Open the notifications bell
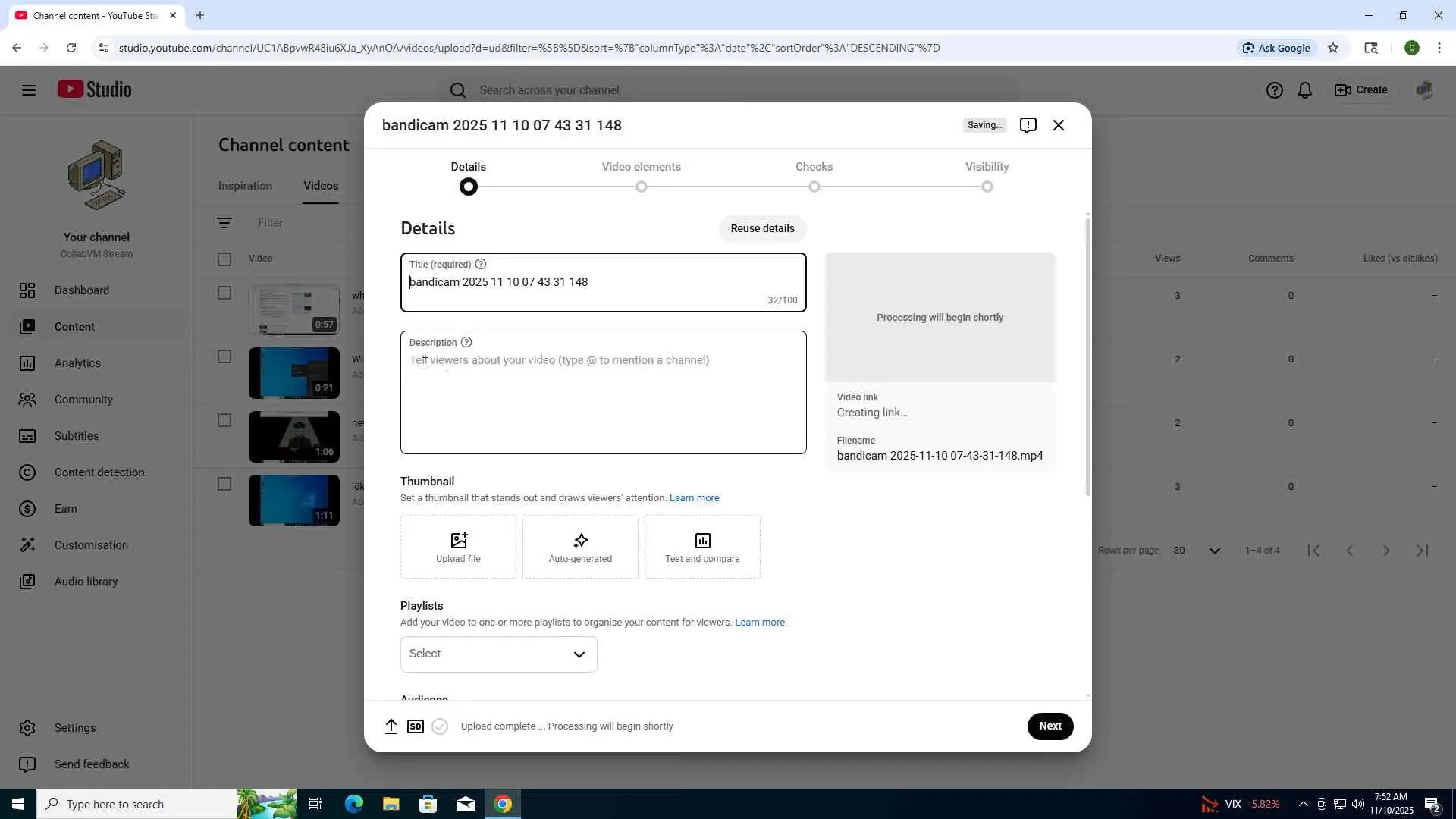This screenshot has width=1456, height=819. click(1305, 90)
